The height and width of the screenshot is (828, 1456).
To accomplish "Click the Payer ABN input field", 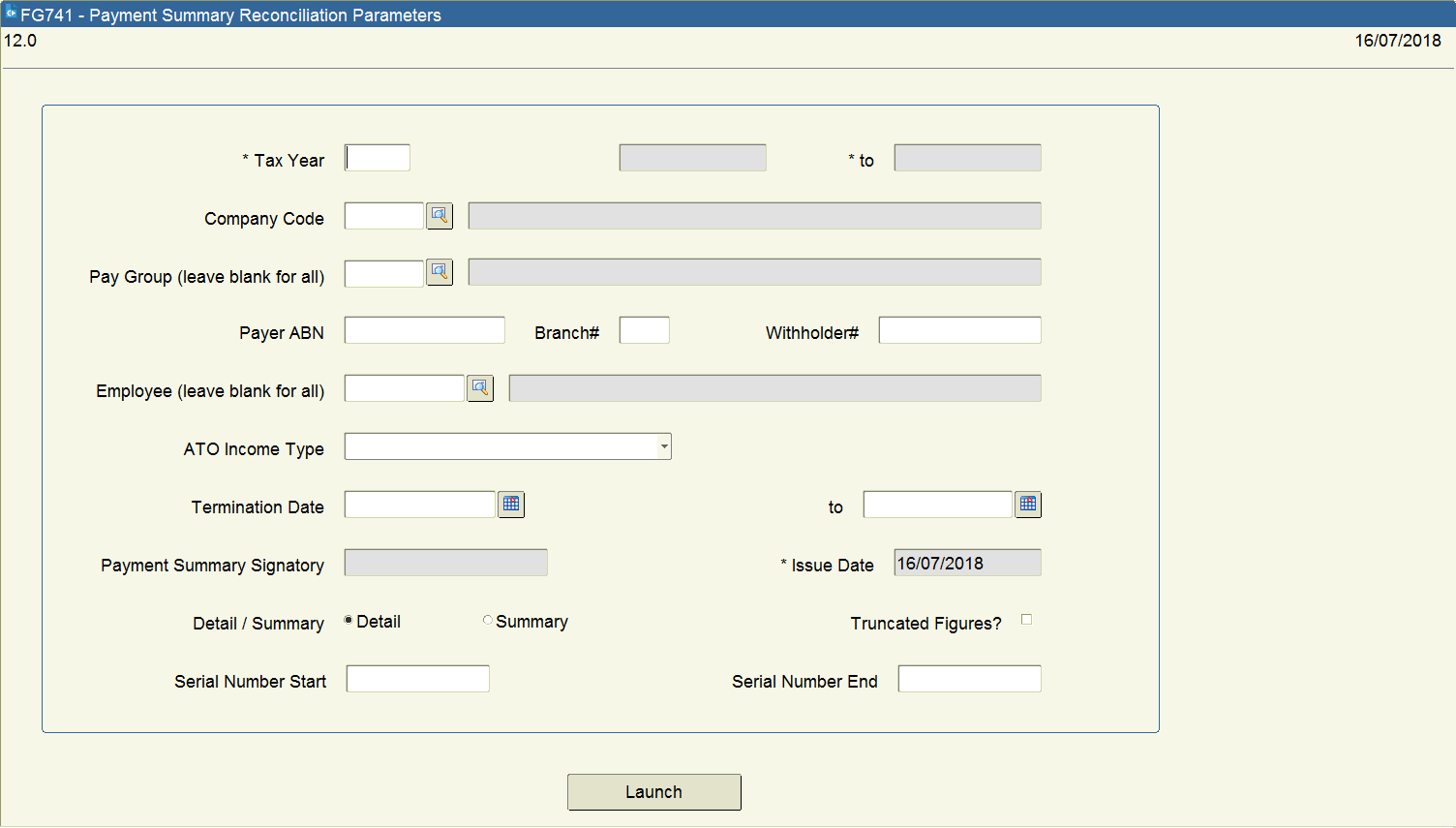I will click(424, 329).
